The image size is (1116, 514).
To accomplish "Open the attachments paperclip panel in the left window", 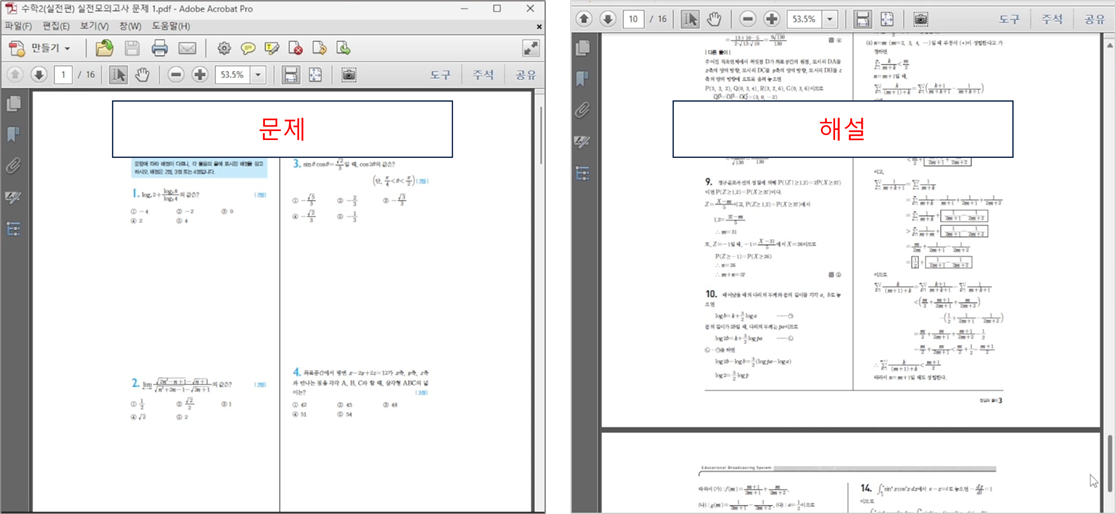I will 14,166.
